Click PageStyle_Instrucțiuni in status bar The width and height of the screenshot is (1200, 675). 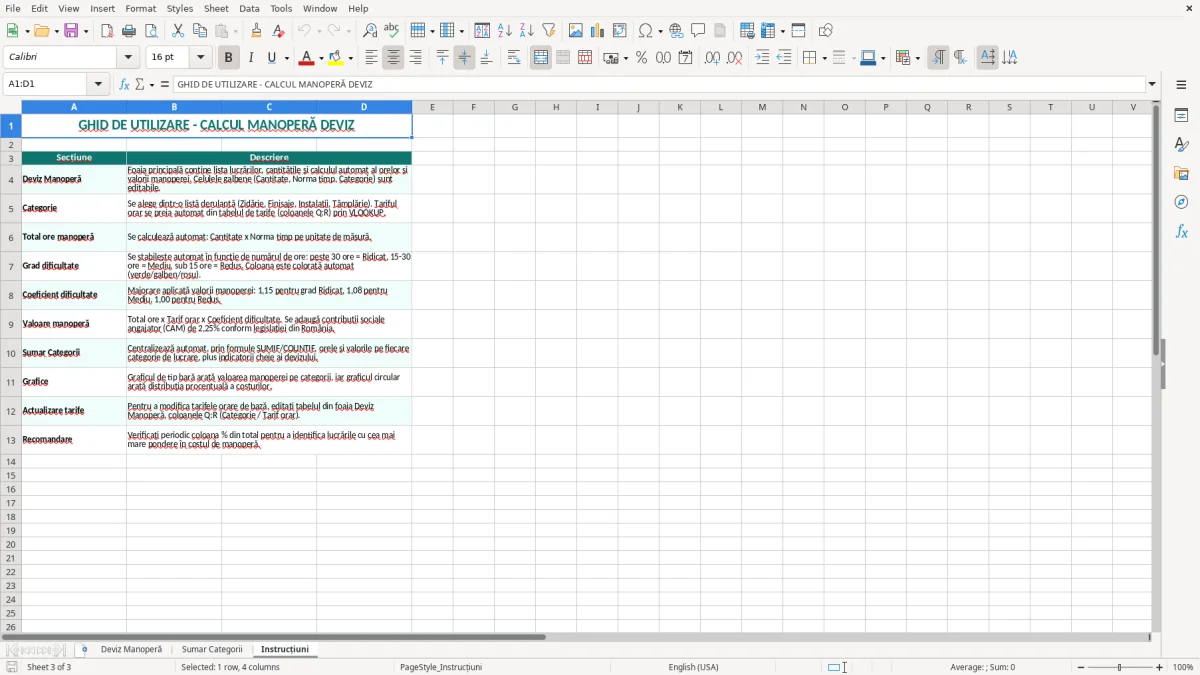coord(441,667)
